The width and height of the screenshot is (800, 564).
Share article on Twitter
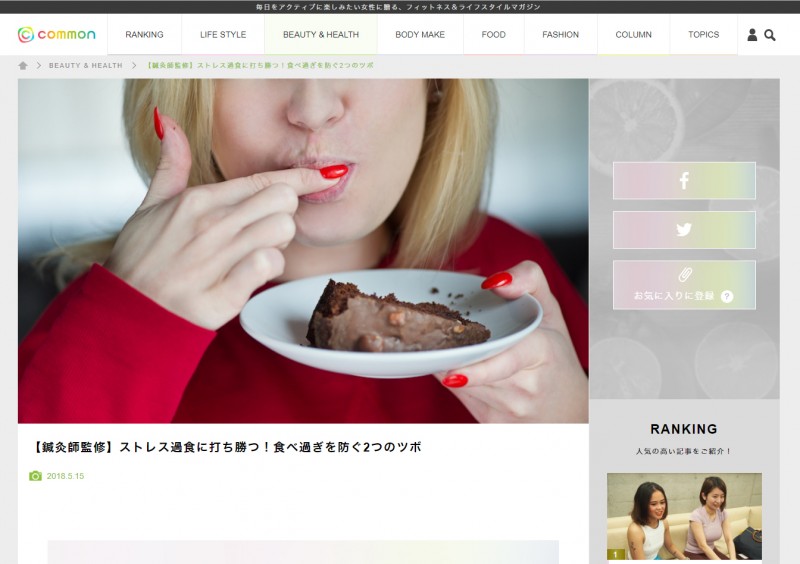click(x=684, y=230)
